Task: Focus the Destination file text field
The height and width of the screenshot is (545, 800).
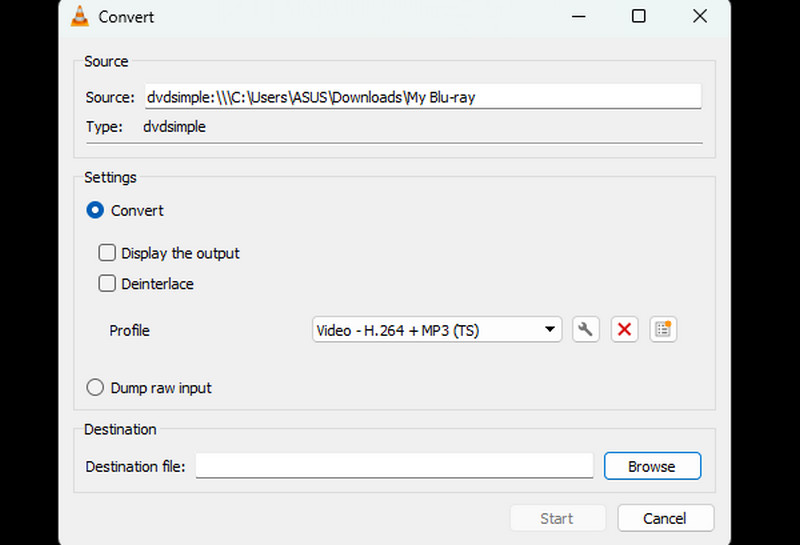Action: coord(394,466)
